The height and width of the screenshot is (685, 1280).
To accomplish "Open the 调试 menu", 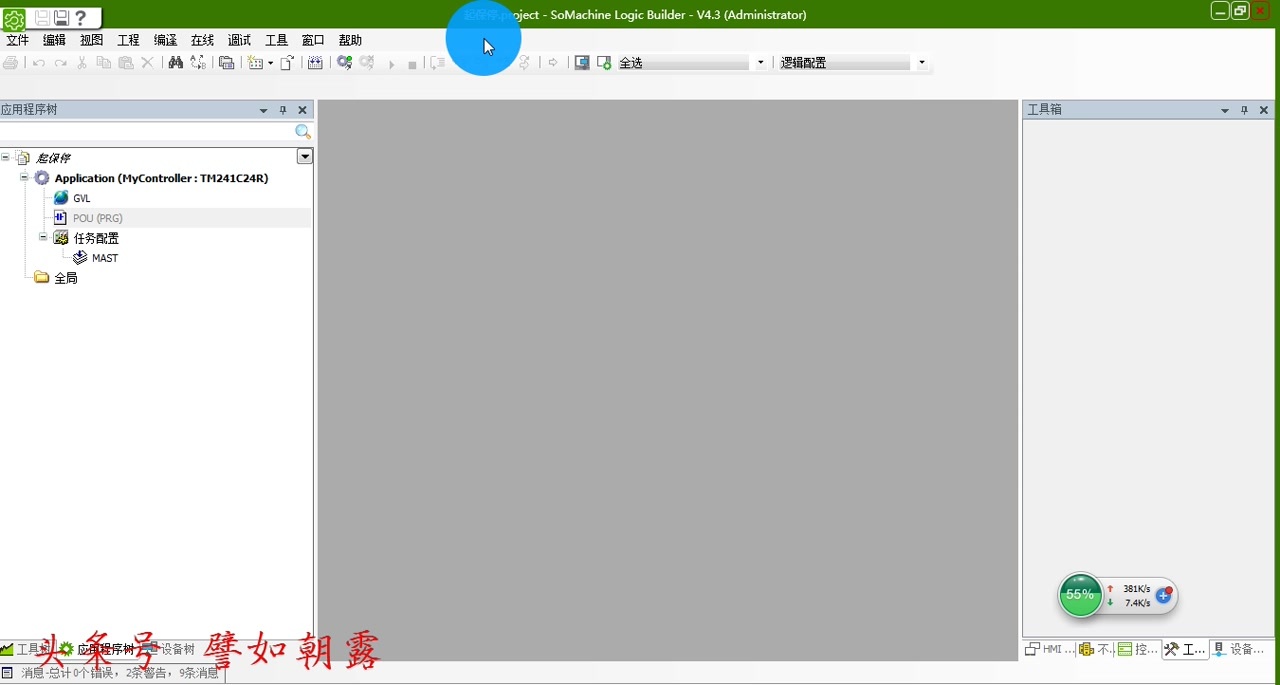I will pos(239,40).
